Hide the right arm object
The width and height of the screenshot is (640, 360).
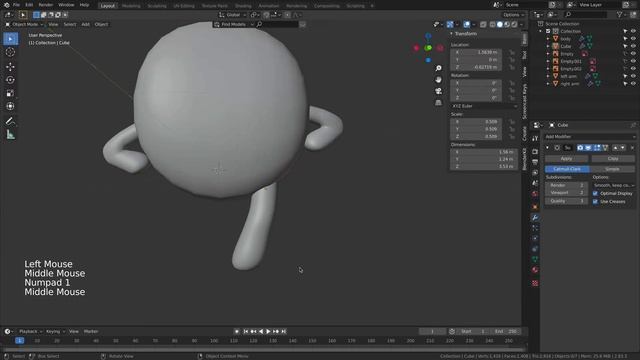[x=633, y=84]
